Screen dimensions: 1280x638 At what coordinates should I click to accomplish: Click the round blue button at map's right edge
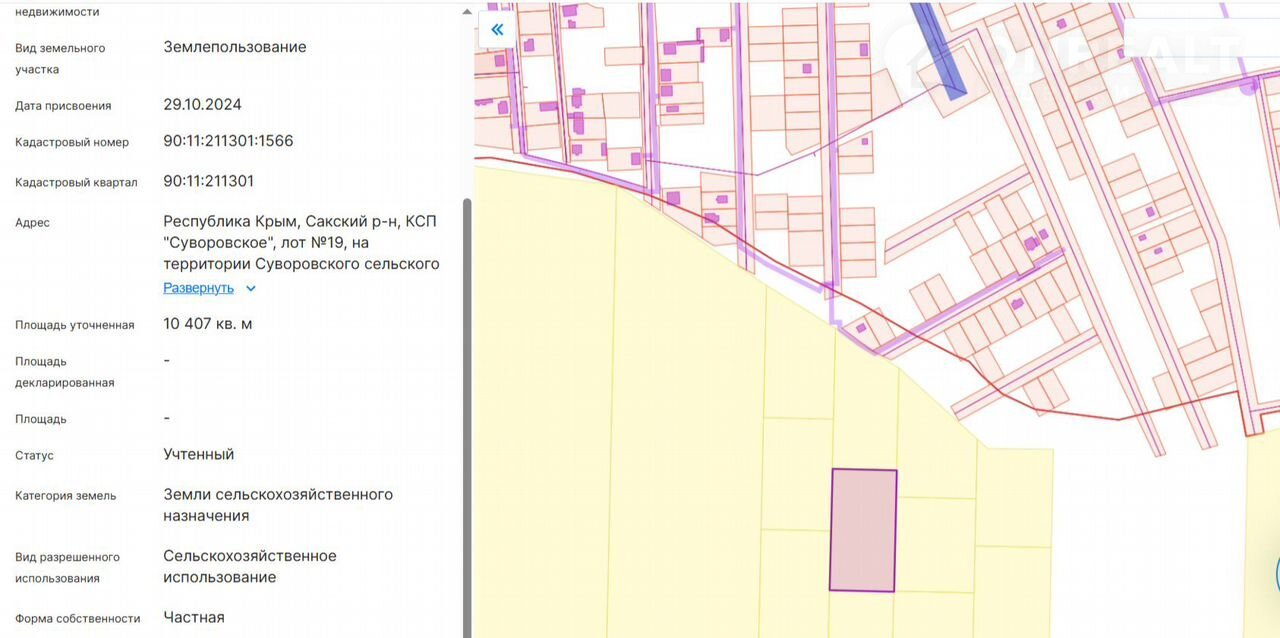click(1277, 574)
